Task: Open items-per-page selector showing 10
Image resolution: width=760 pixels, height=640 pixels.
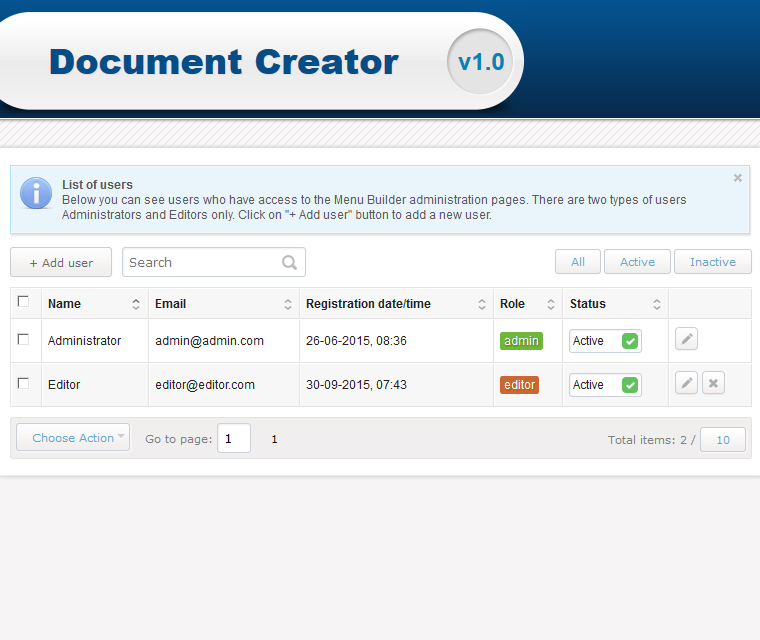Action: [x=723, y=440]
